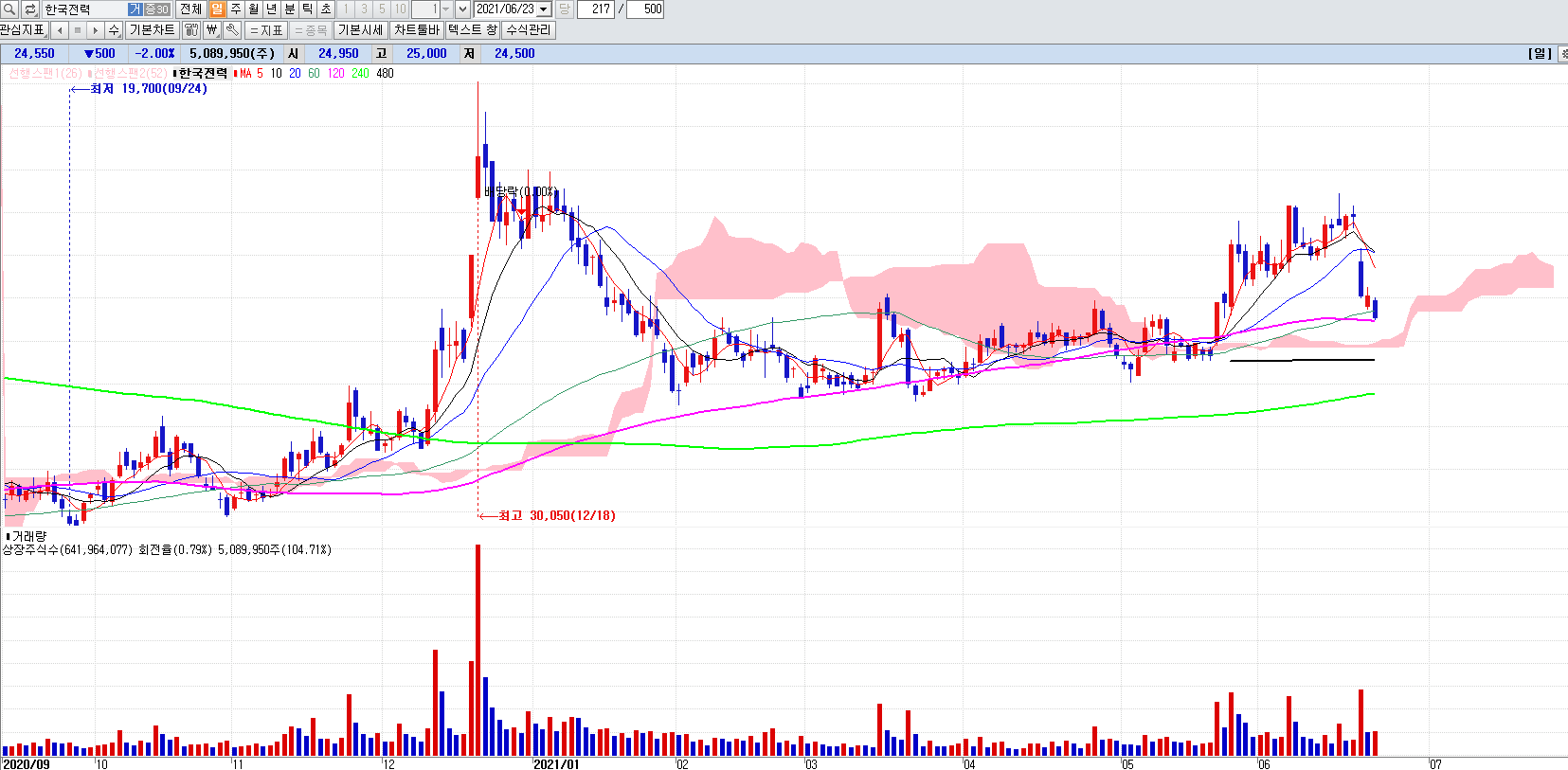Image resolution: width=1568 pixels, height=770 pixels.
Task: Click the 한국전력 stock name input
Action: tap(84, 9)
